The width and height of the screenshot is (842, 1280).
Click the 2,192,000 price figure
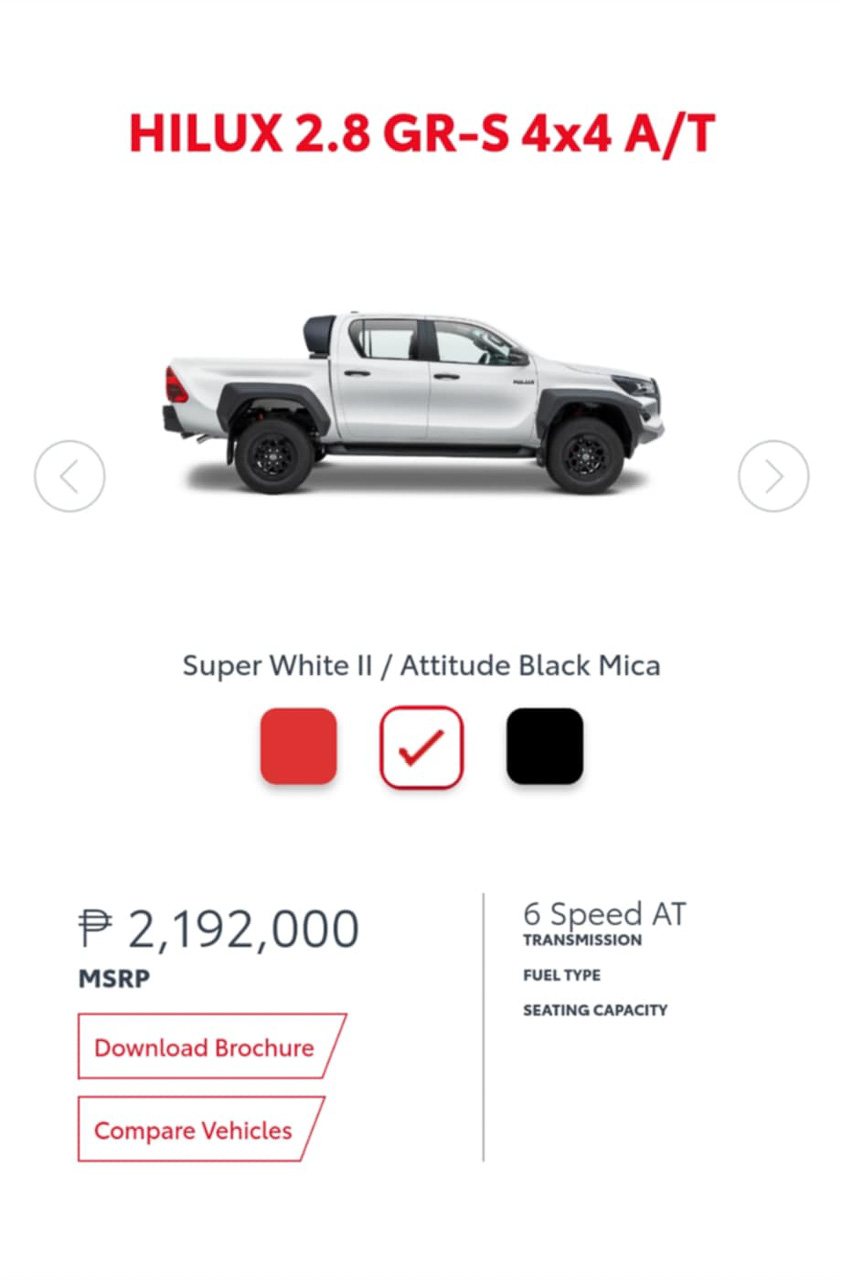tap(243, 929)
